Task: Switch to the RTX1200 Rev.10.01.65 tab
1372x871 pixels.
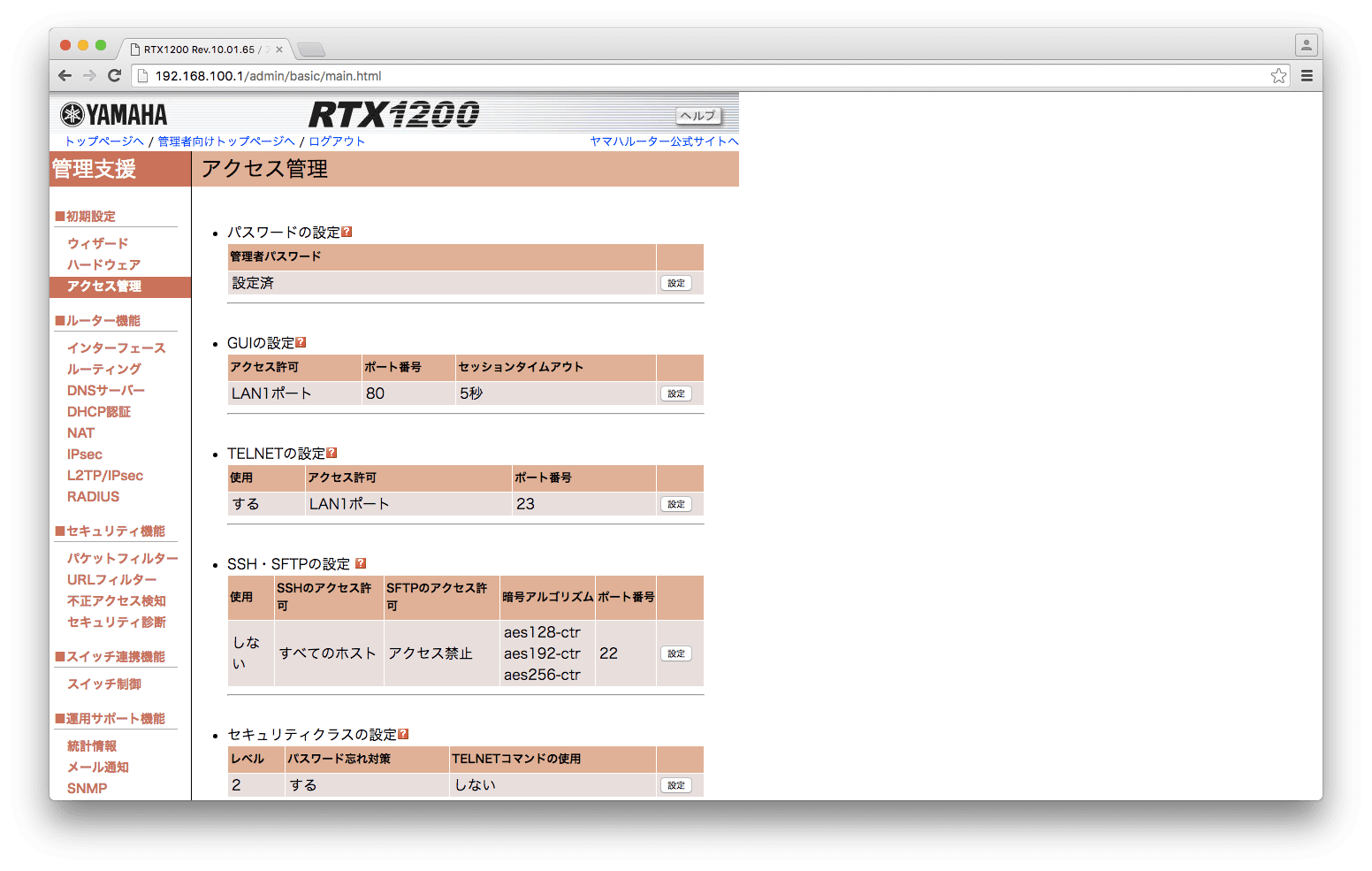Action: click(204, 50)
